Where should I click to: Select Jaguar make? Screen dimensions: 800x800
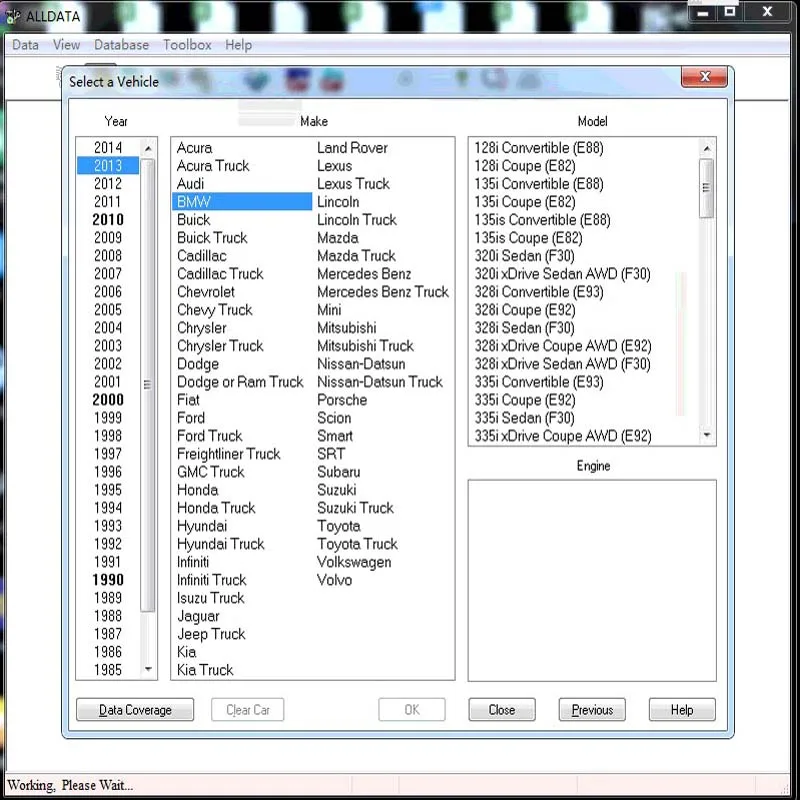pos(198,616)
